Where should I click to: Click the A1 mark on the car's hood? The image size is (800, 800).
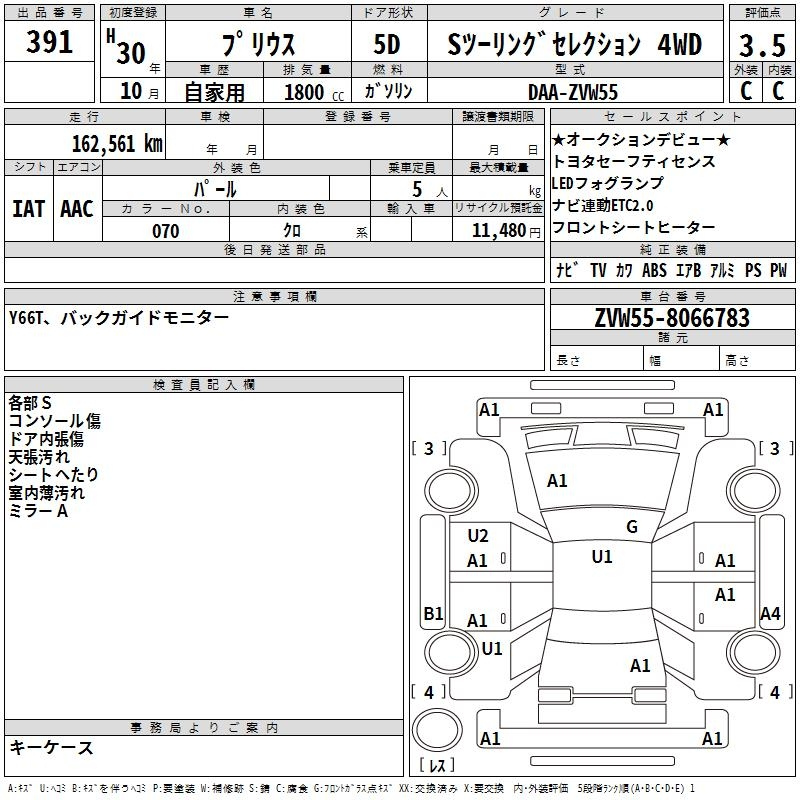(557, 481)
